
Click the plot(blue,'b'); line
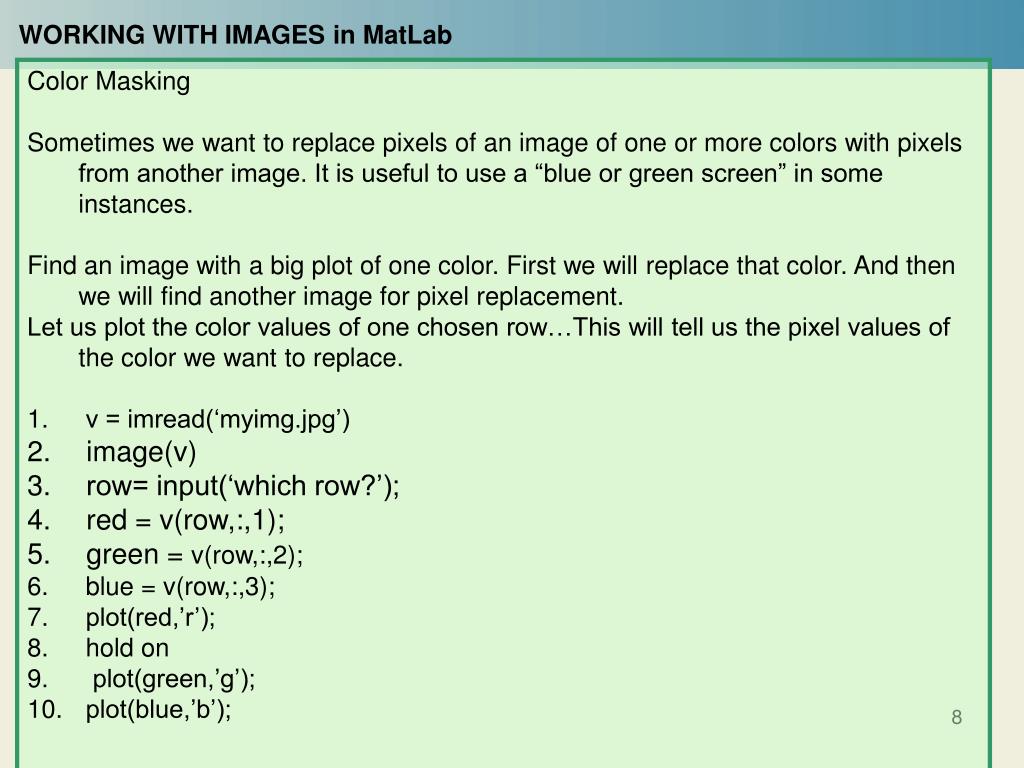click(159, 710)
